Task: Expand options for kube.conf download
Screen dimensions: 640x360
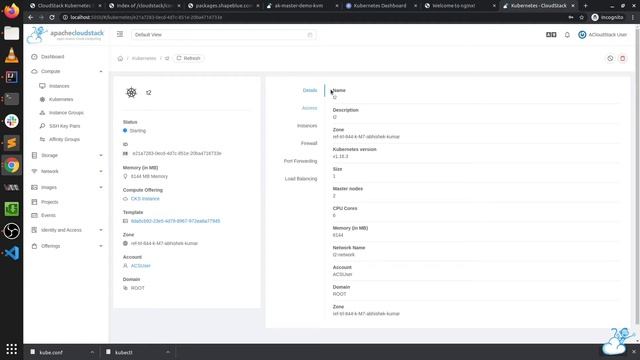Action: [92, 352]
